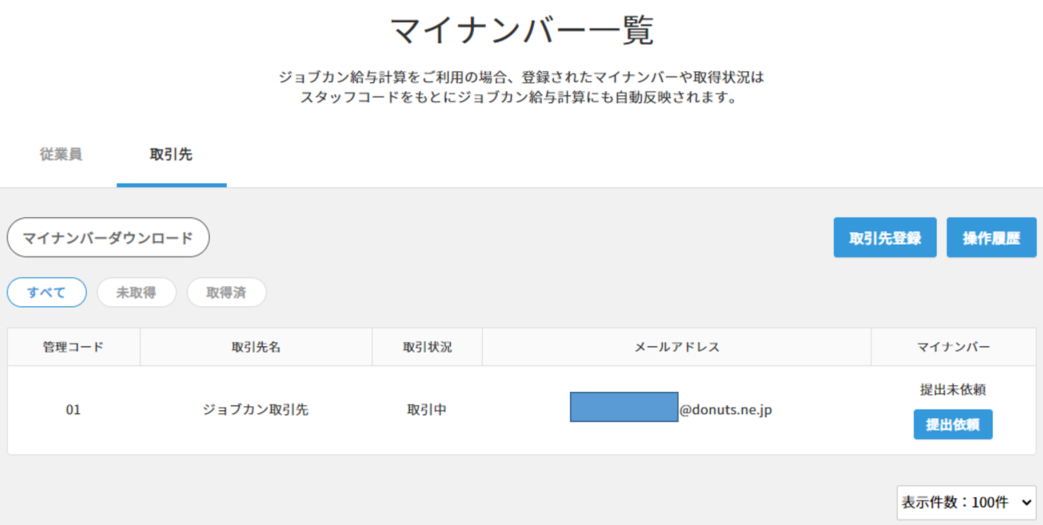1043x525 pixels.
Task: Filter the list by 未取得
Action: pos(136,292)
